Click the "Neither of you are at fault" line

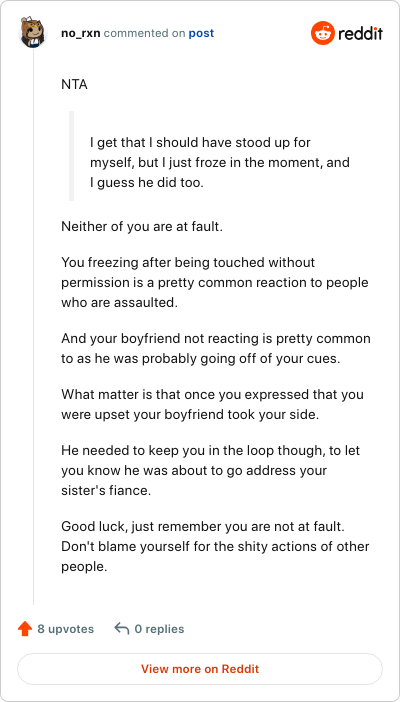(142, 226)
